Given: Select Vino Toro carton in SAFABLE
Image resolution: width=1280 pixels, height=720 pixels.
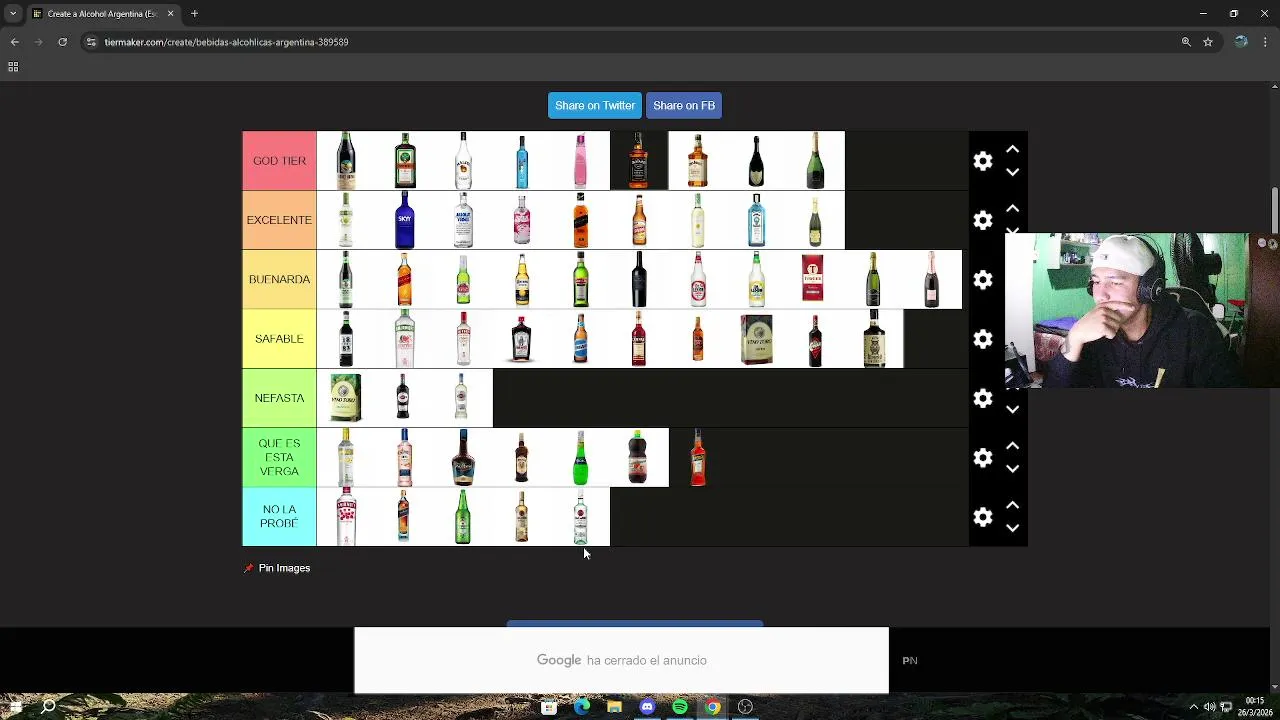Looking at the screenshot, I should 757,339.
